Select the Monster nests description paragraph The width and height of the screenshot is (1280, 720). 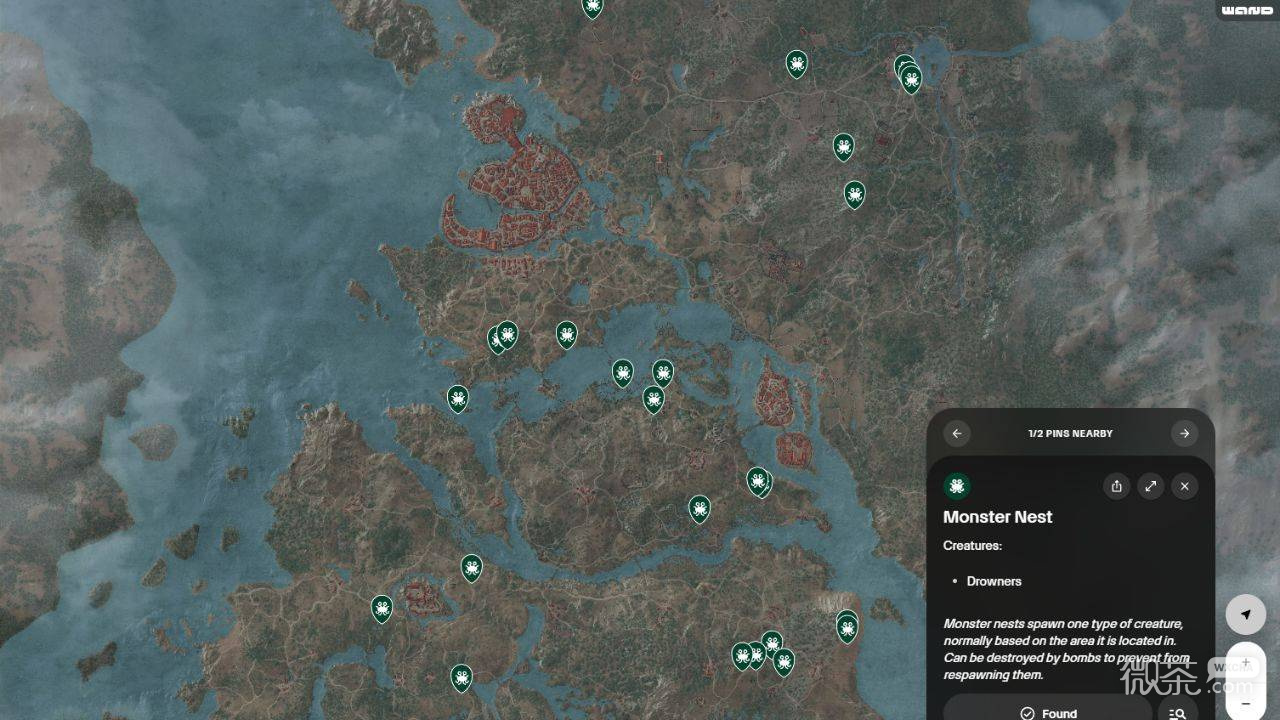(x=1067, y=649)
